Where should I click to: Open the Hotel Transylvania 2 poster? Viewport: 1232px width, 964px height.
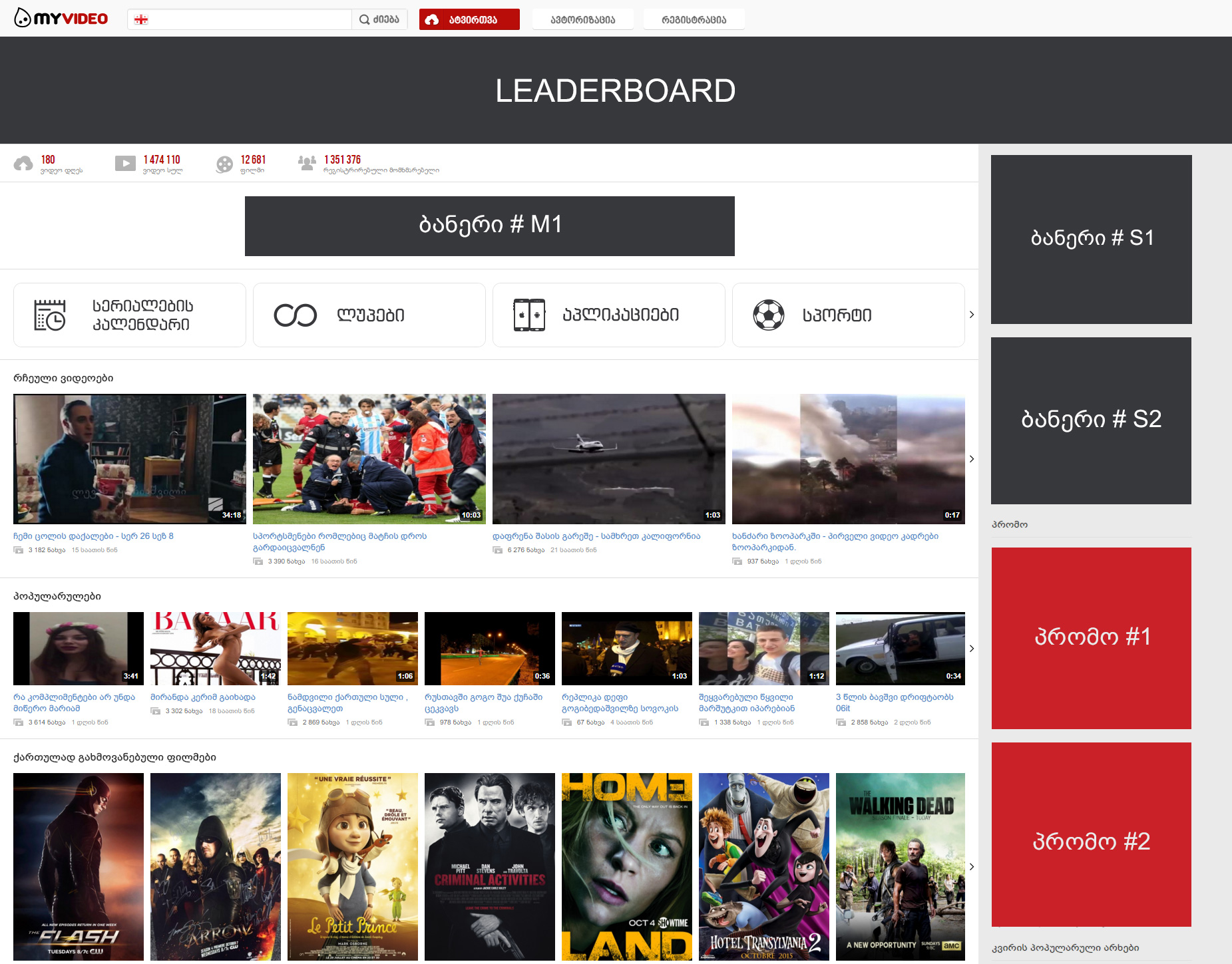click(763, 866)
